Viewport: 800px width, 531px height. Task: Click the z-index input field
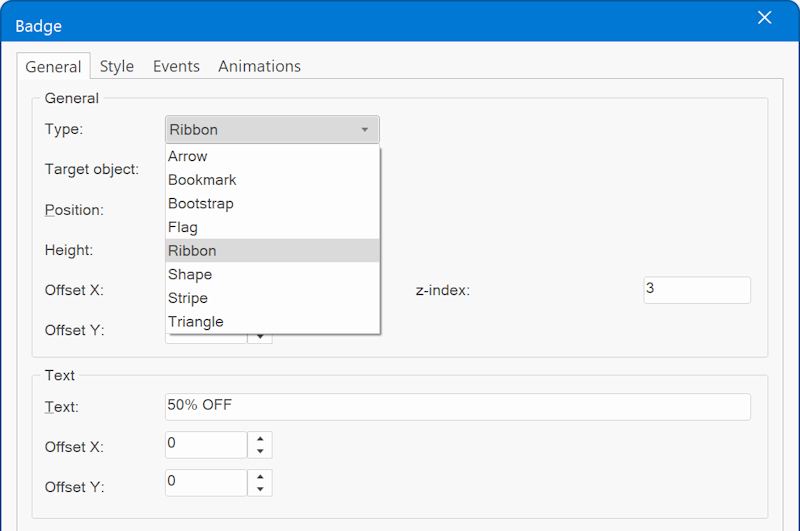(697, 290)
